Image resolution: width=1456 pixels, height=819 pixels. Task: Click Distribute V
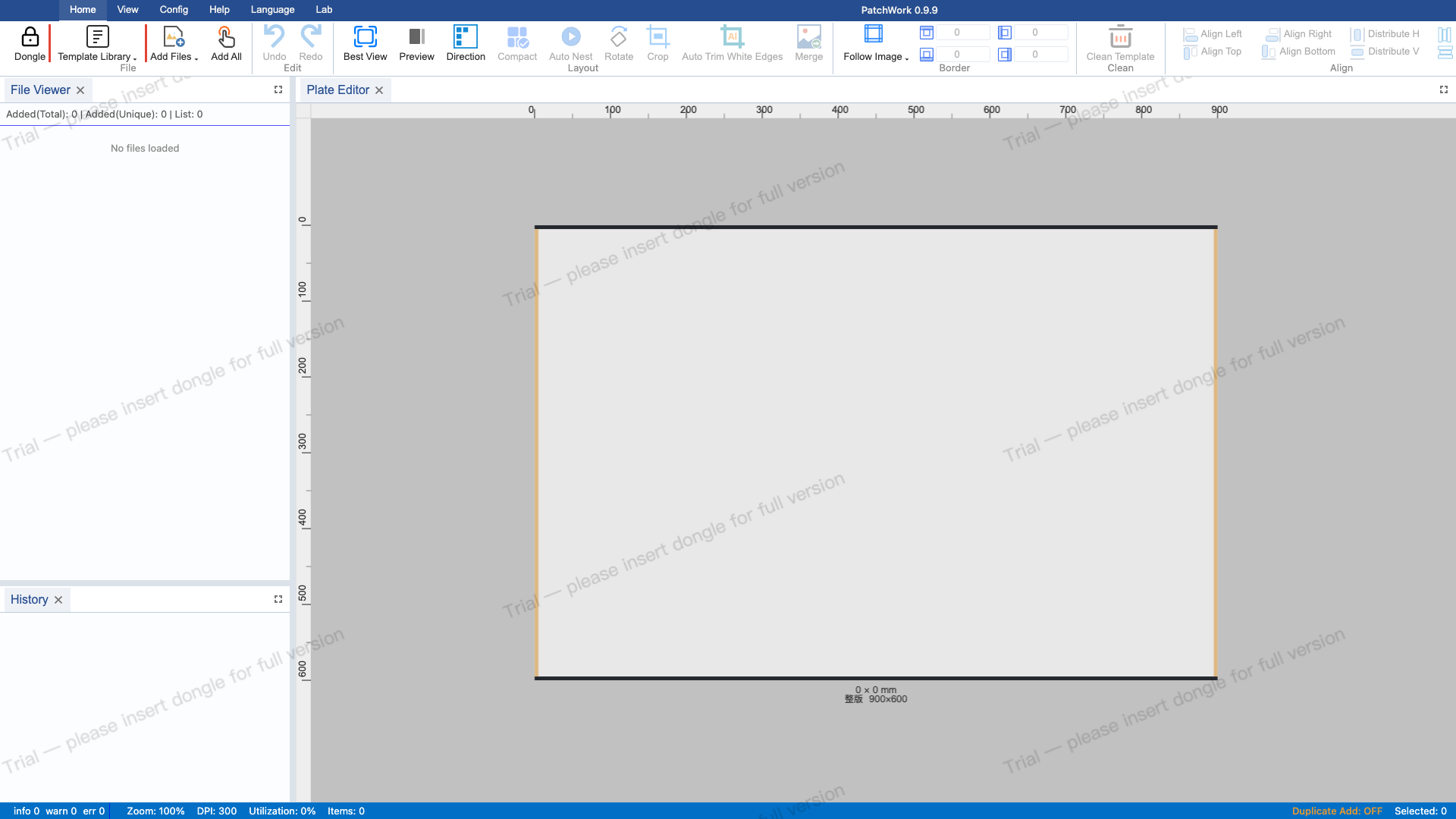coord(1384,52)
